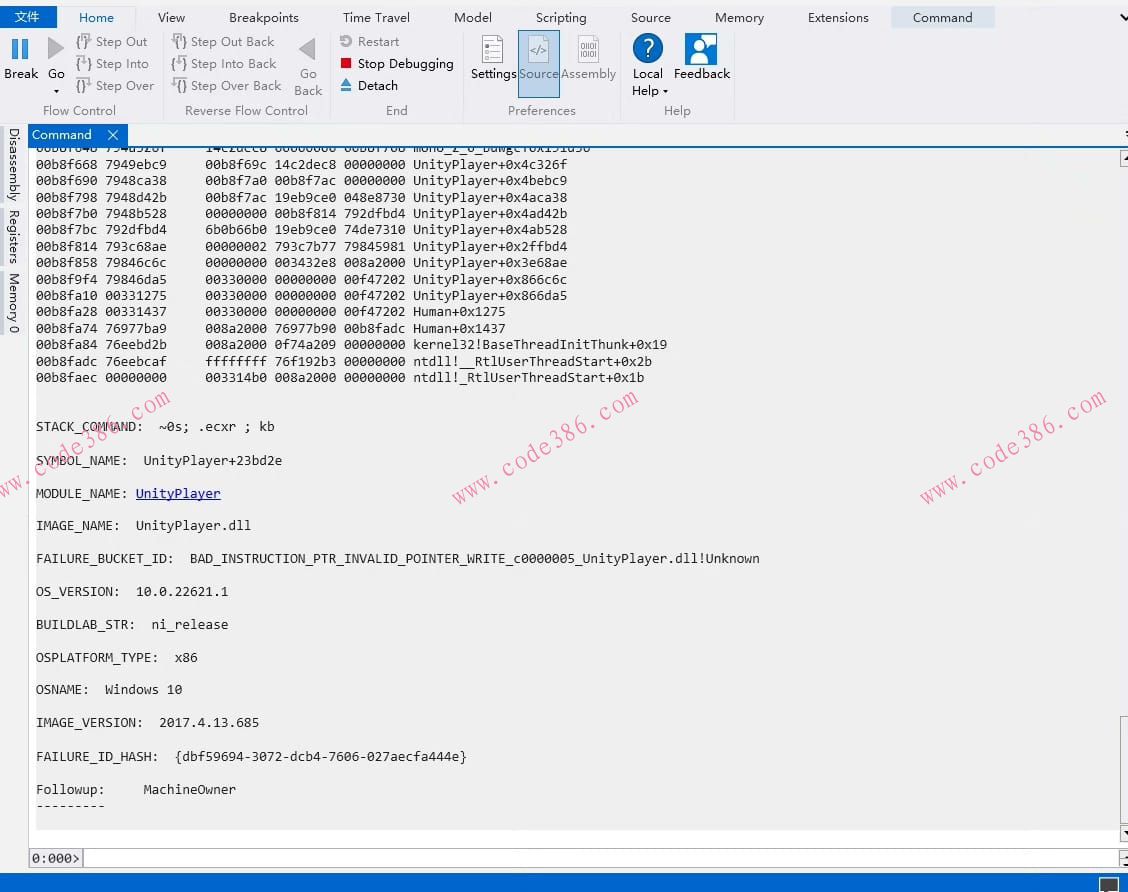
Task: Expand the Local Help dropdown arrow
Action: point(665,91)
